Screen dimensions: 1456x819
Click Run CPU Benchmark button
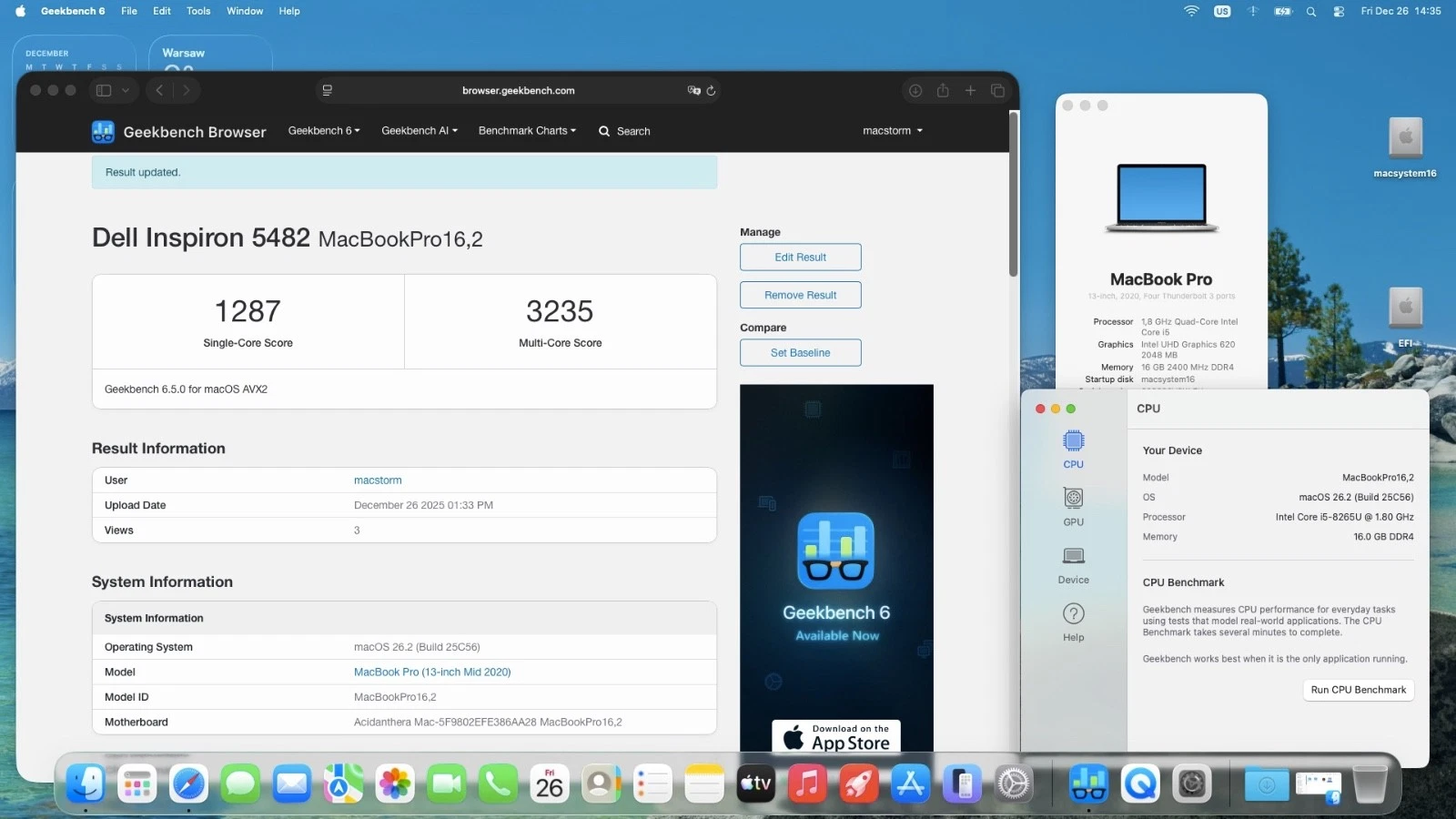1359,690
